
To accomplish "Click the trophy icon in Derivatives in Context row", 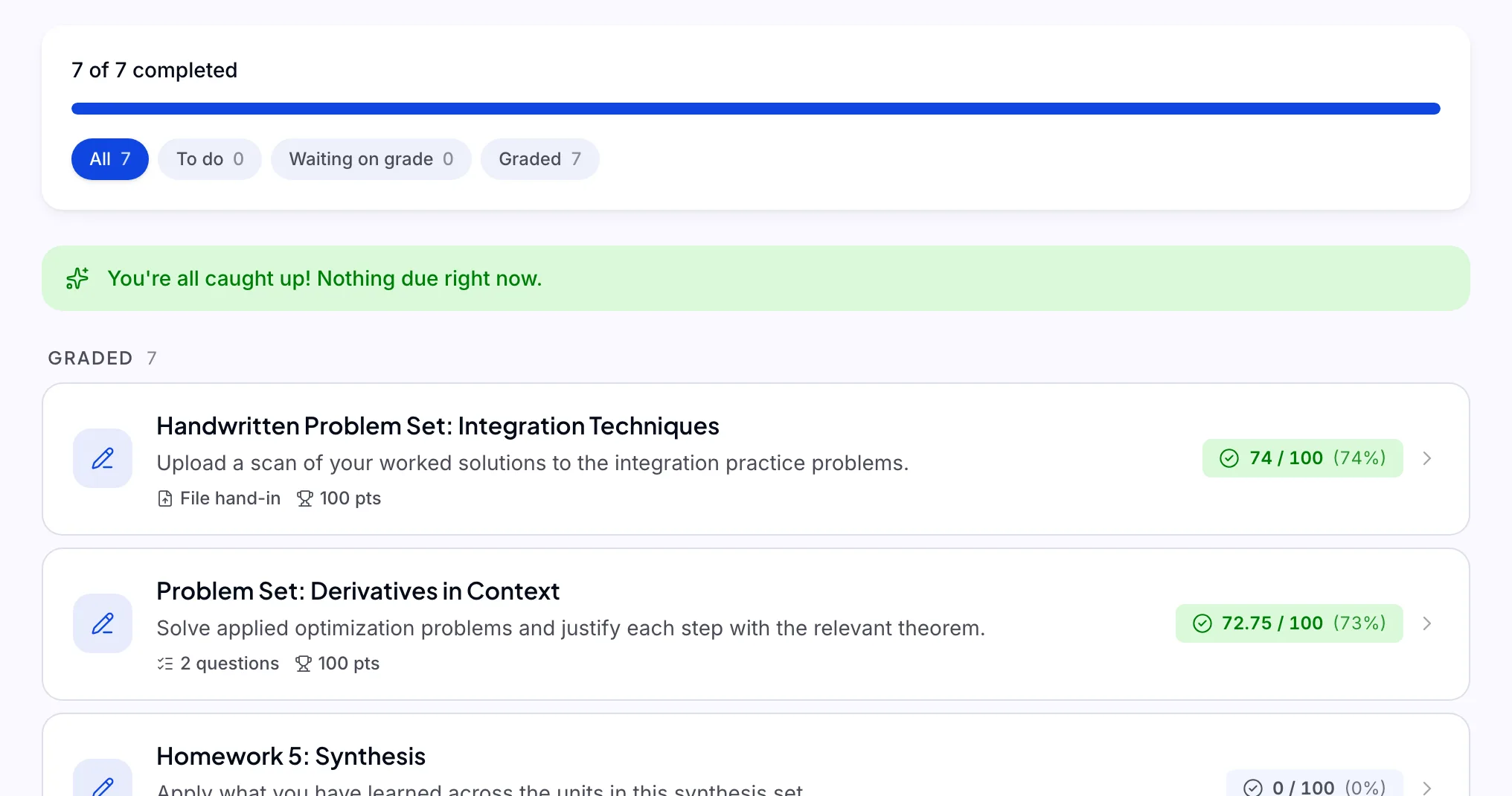I will [303, 664].
